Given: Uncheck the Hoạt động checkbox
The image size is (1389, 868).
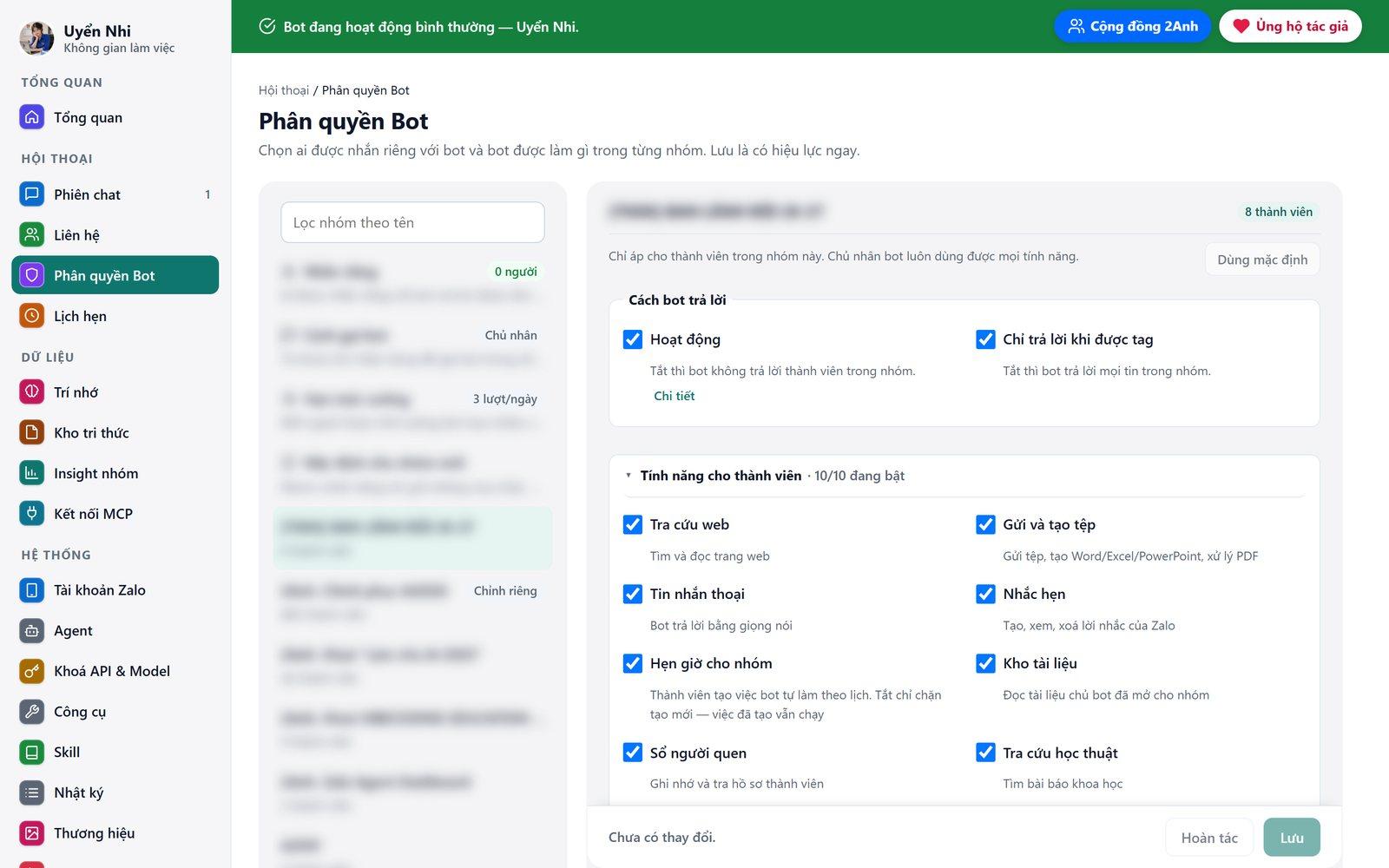Looking at the screenshot, I should 633,339.
